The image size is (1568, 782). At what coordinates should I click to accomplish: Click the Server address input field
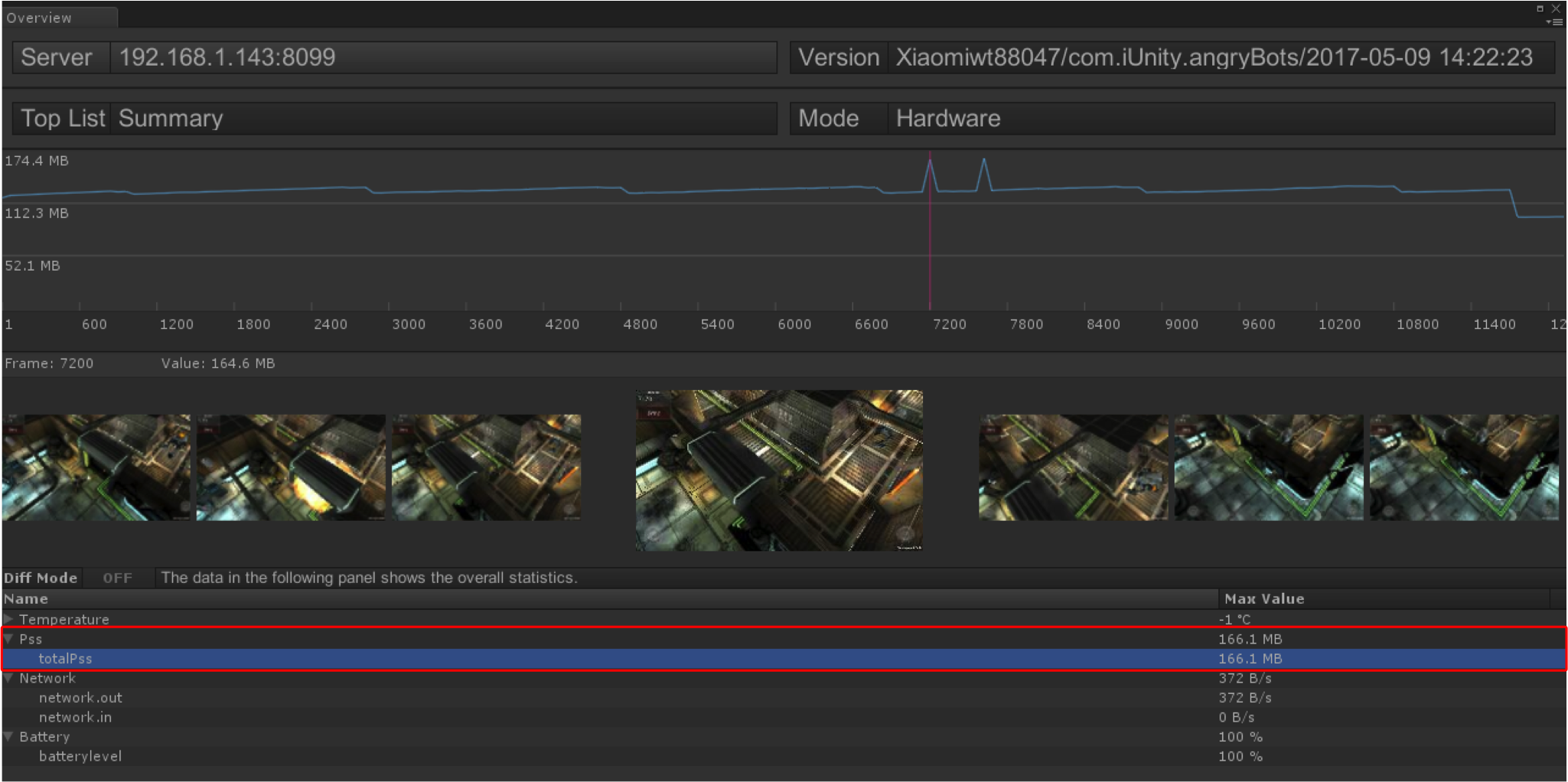[x=442, y=57]
